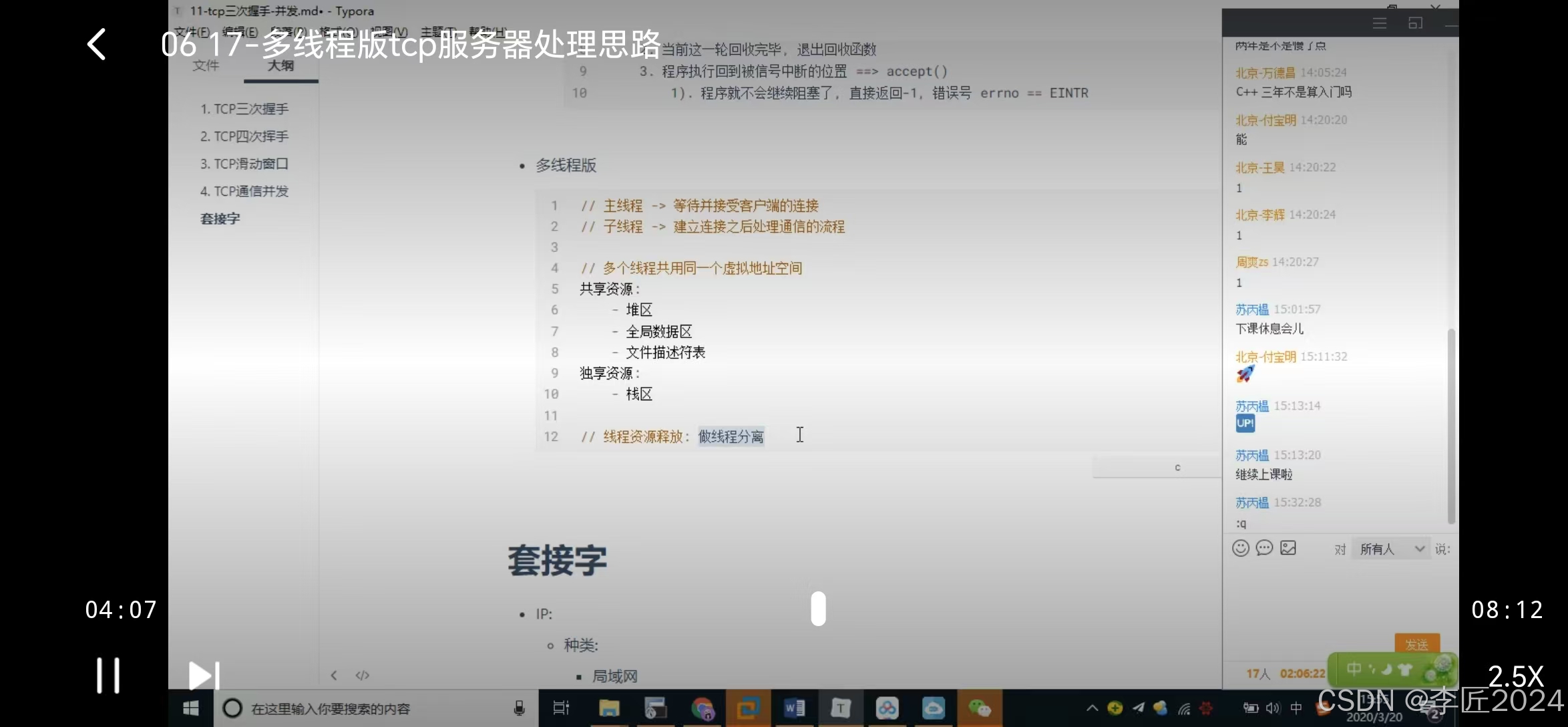This screenshot has height=727, width=1568.
Task: Click the speech bubble chat icon
Action: point(1264,549)
